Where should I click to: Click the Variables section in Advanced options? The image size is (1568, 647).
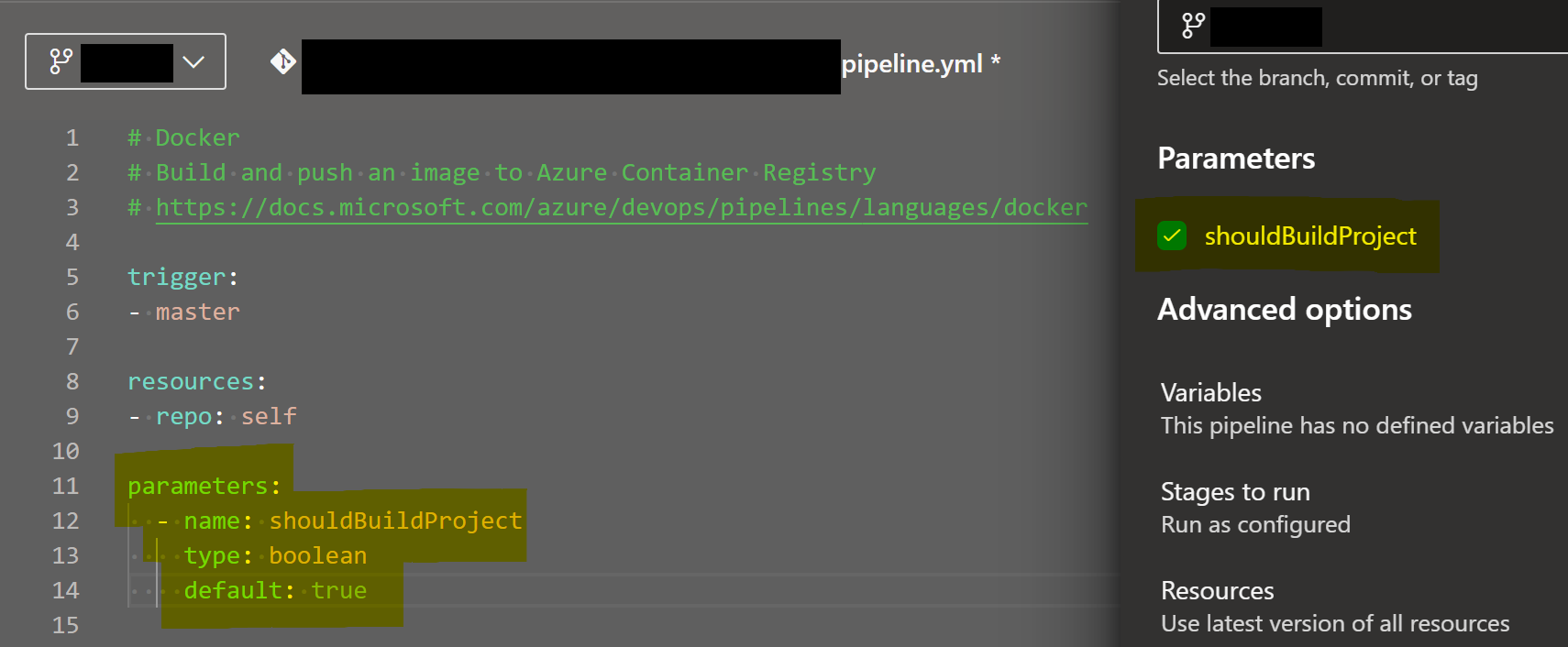click(x=1210, y=392)
